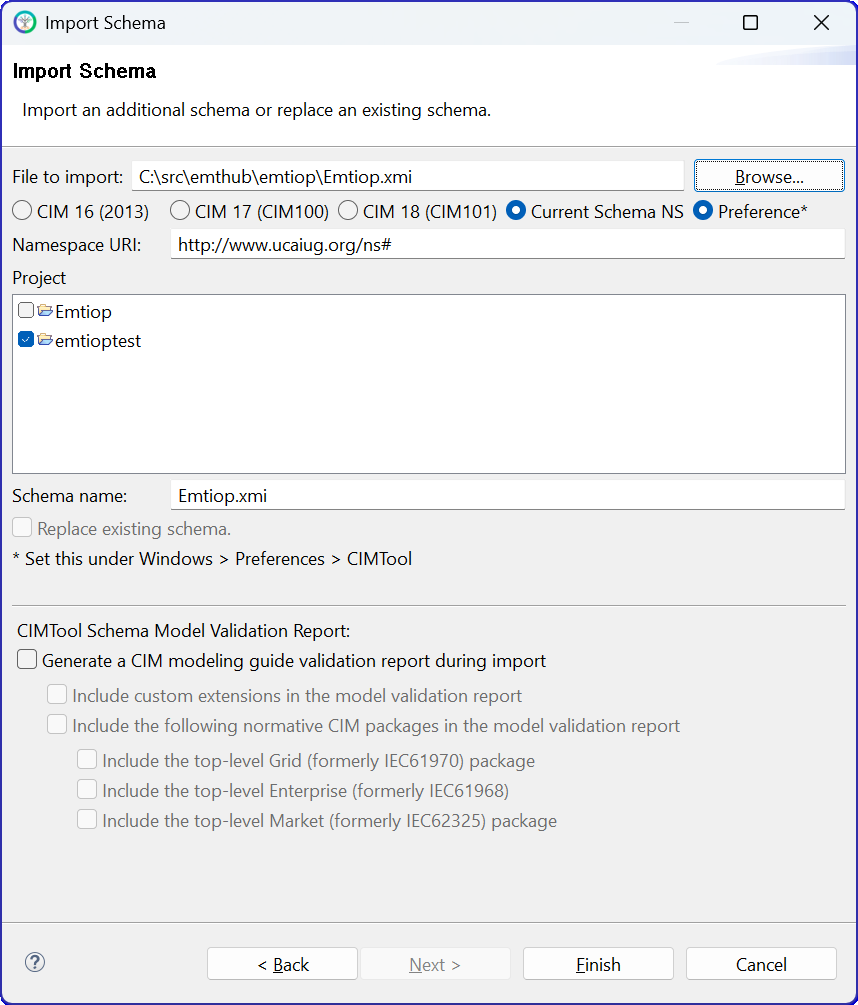Click the 'Set this under Windows > Preferences > CIMTool' note

212,559
